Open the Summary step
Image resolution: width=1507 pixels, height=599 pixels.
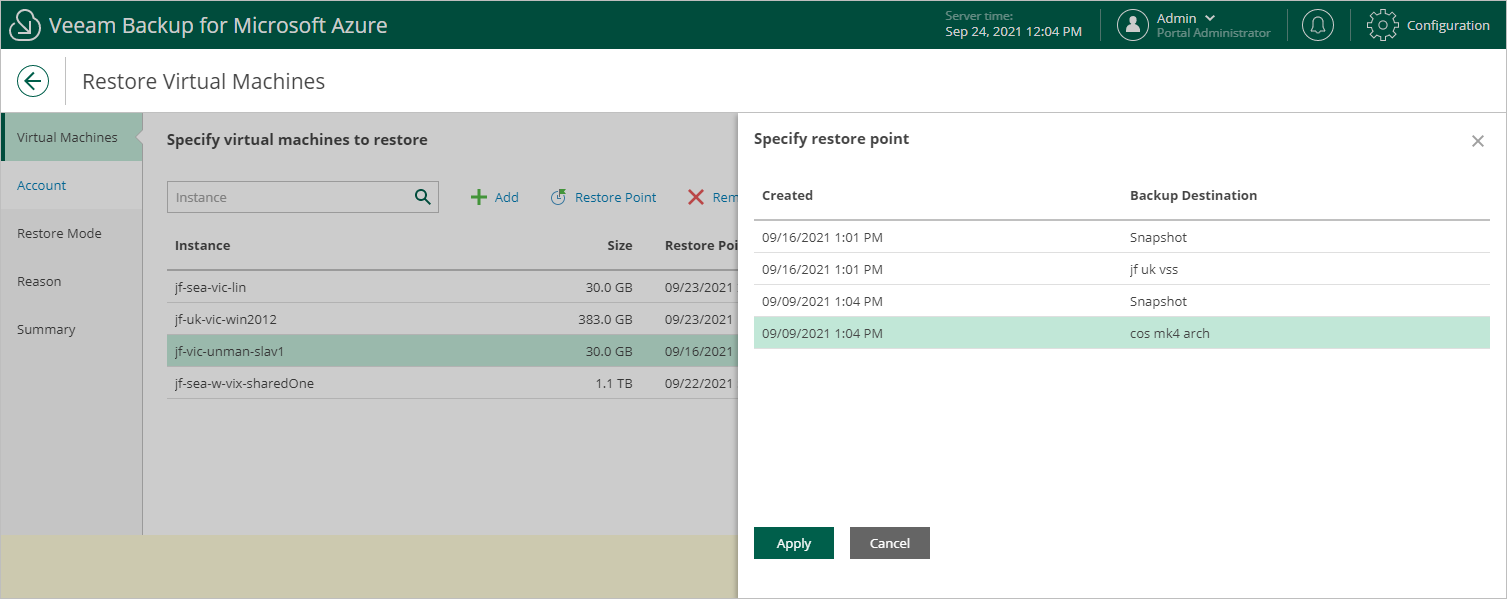pos(72,329)
